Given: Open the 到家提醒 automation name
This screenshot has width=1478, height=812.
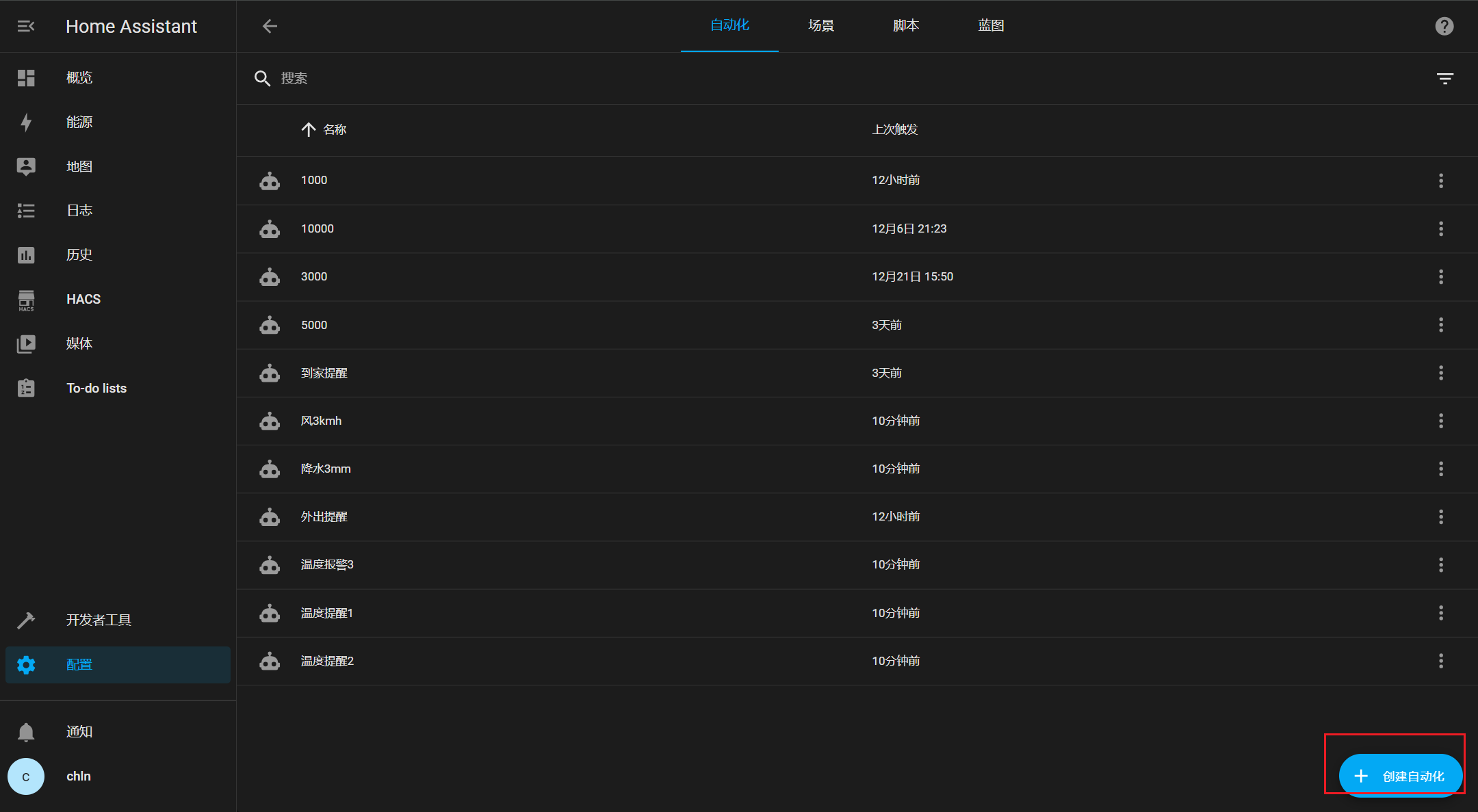Looking at the screenshot, I should [324, 374].
